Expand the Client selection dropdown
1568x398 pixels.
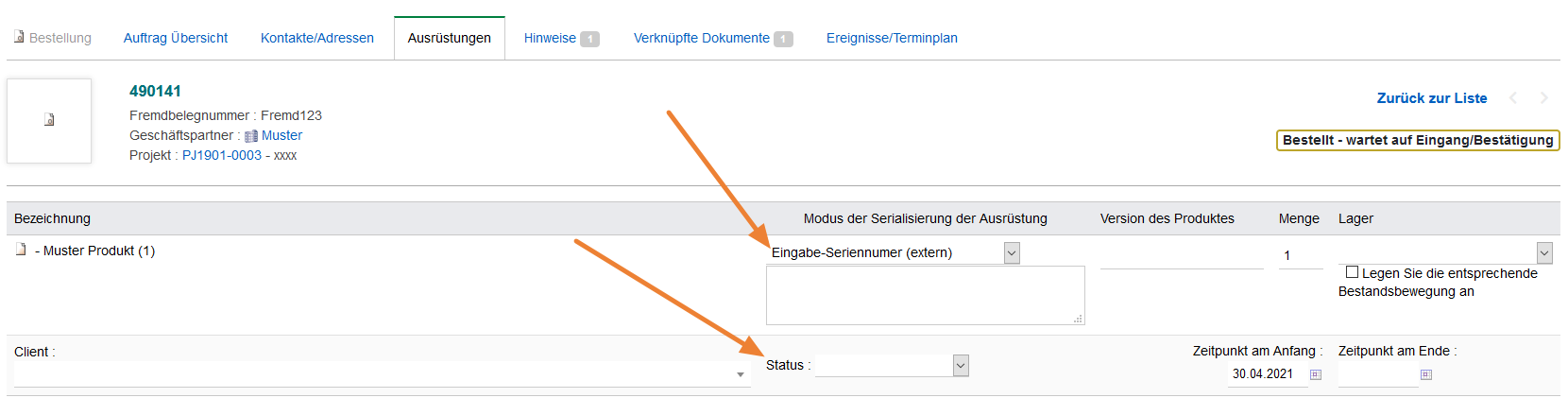coord(741,375)
